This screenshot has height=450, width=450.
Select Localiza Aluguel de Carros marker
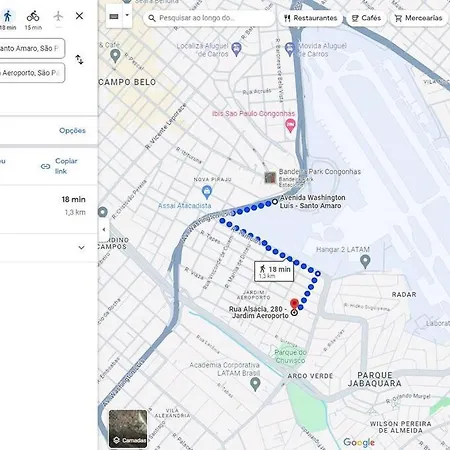(236, 49)
